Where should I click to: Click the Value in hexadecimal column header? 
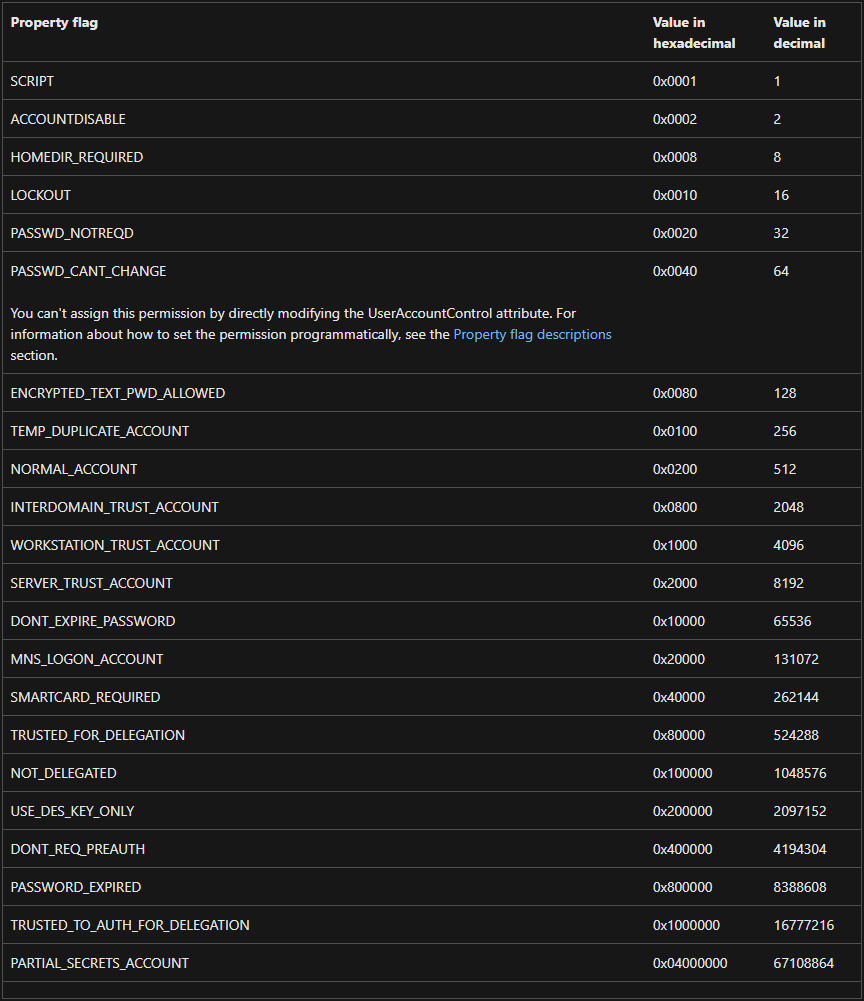coord(694,33)
